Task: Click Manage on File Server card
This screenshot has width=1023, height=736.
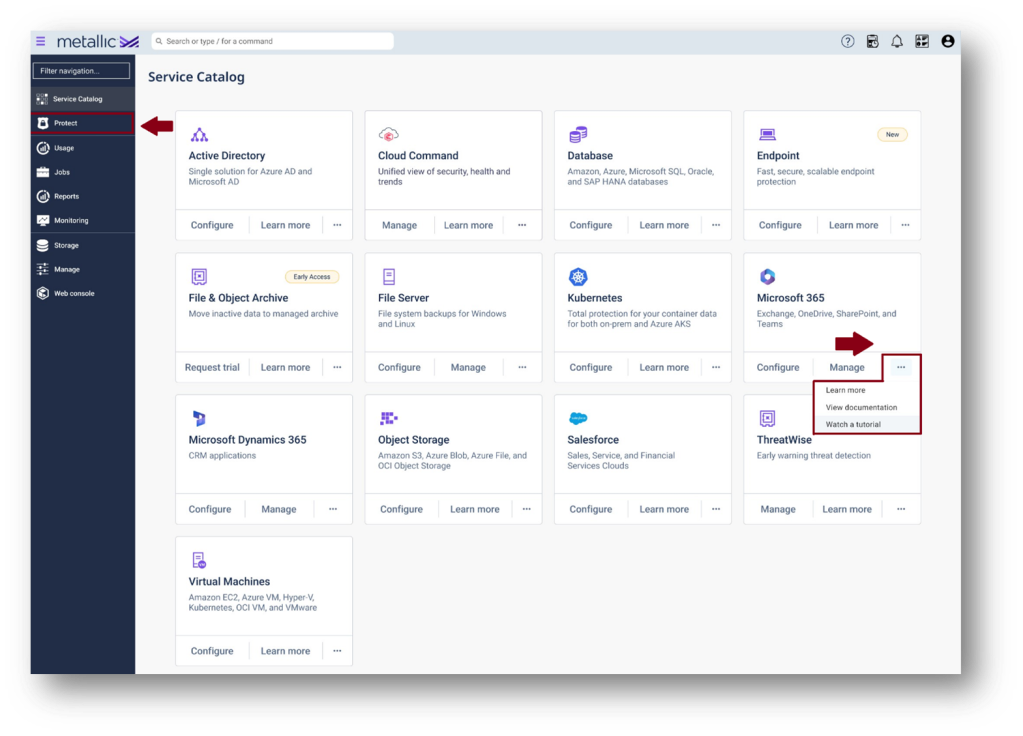Action: click(x=468, y=367)
